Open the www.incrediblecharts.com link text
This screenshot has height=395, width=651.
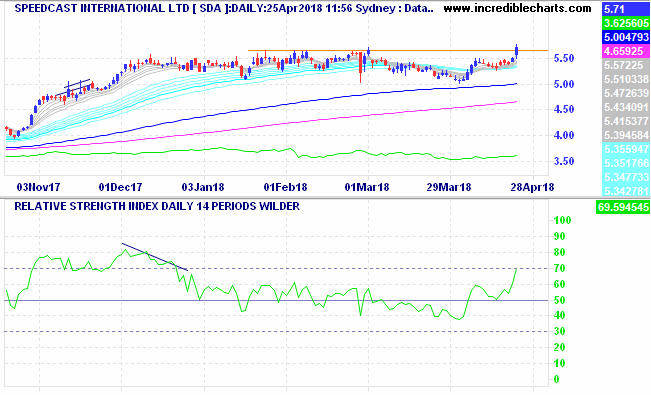[x=517, y=8]
